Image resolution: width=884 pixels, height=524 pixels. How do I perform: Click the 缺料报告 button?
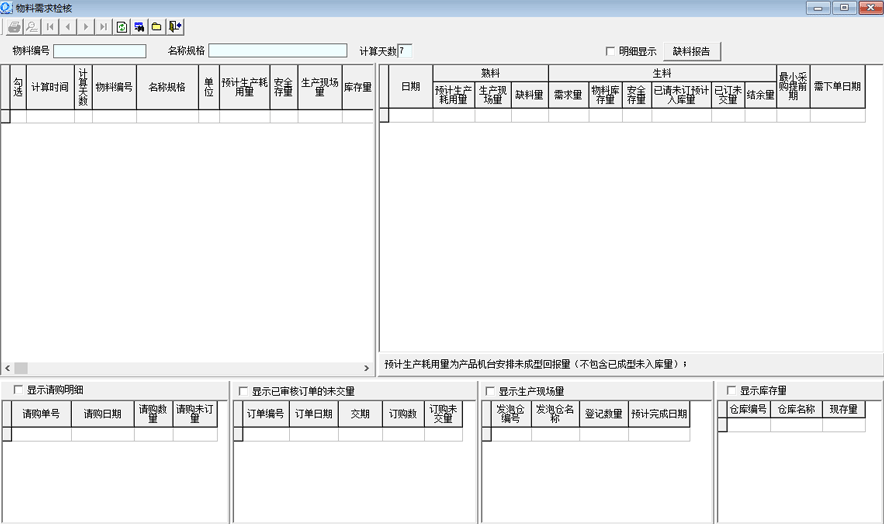(691, 51)
